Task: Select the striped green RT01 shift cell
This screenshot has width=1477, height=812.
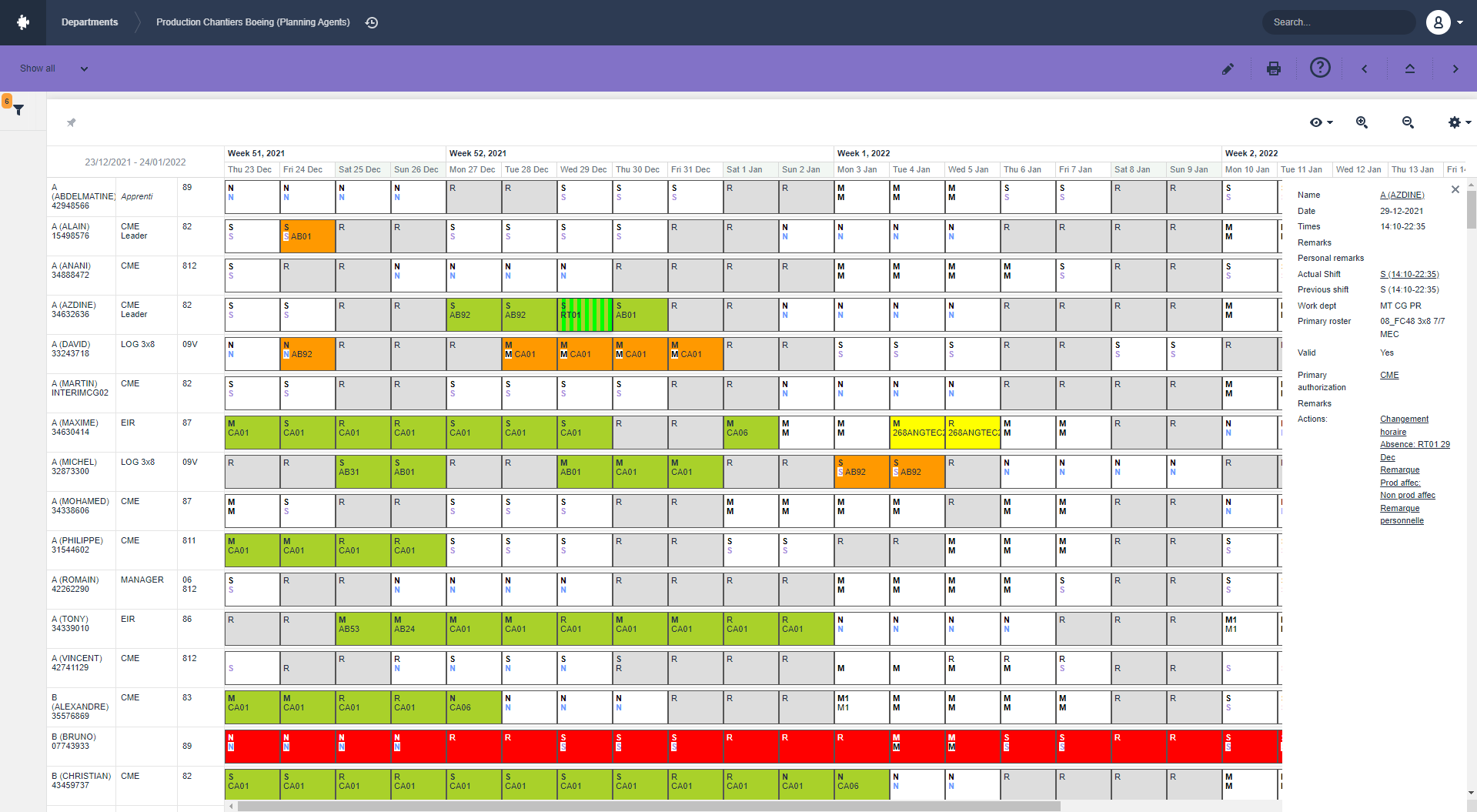Action: (584, 315)
